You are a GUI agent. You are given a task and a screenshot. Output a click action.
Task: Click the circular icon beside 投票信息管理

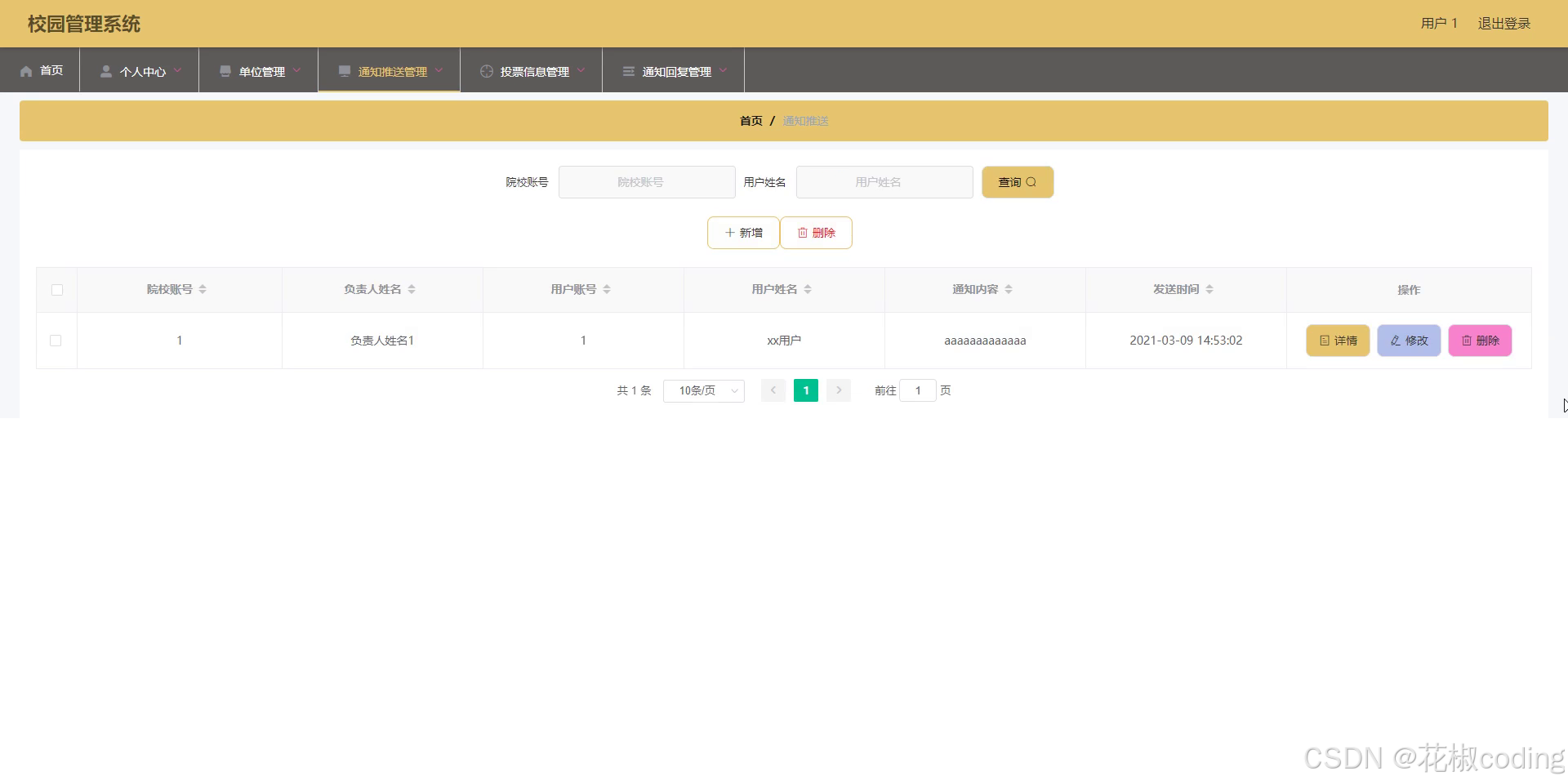[x=487, y=71]
